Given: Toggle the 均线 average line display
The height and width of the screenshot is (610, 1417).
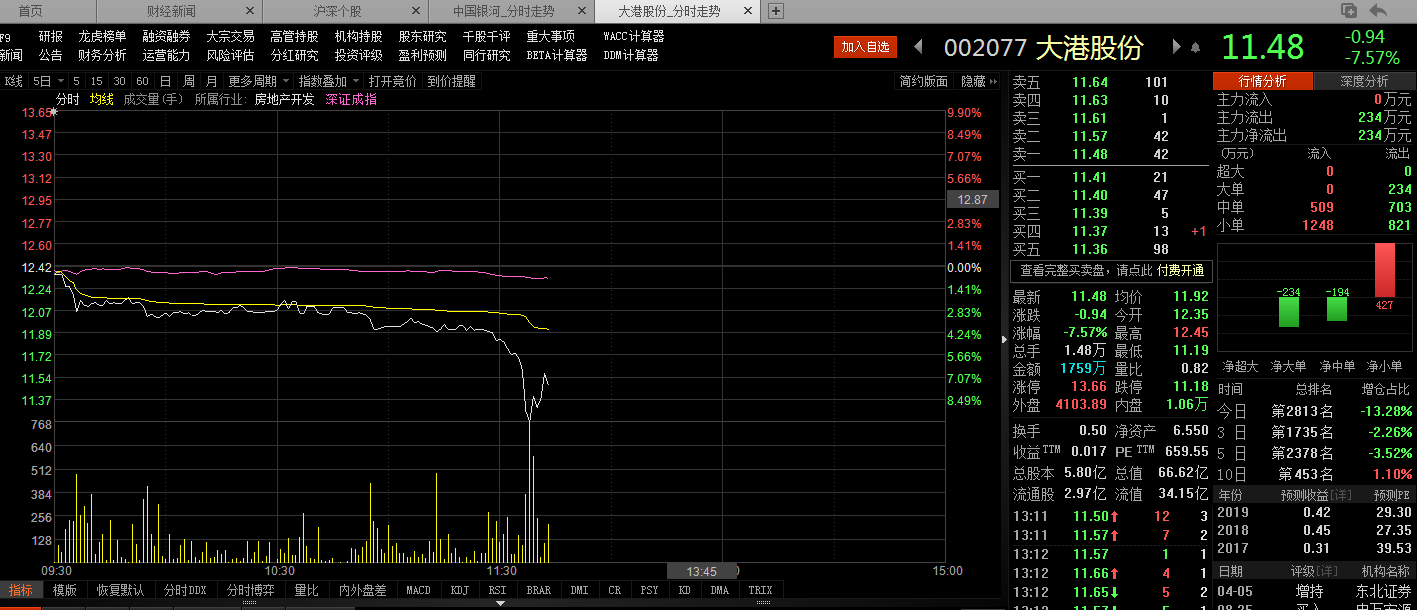Looking at the screenshot, I should pos(101,99).
